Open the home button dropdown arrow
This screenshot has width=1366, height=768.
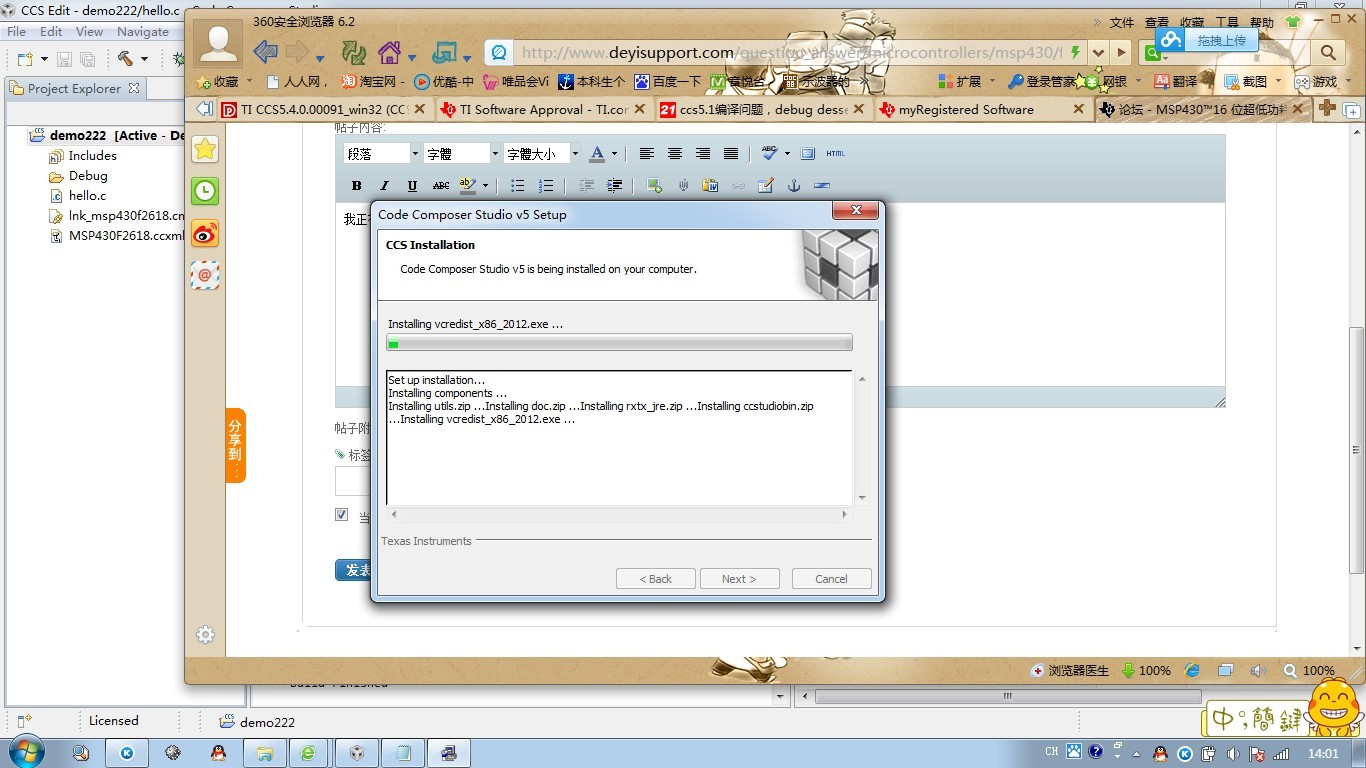tap(411, 57)
